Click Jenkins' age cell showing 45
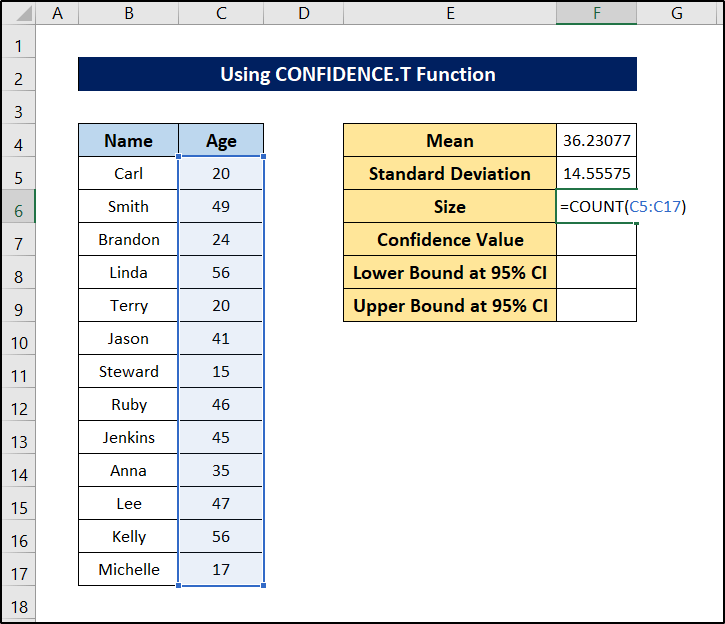The image size is (725, 624). point(221,438)
